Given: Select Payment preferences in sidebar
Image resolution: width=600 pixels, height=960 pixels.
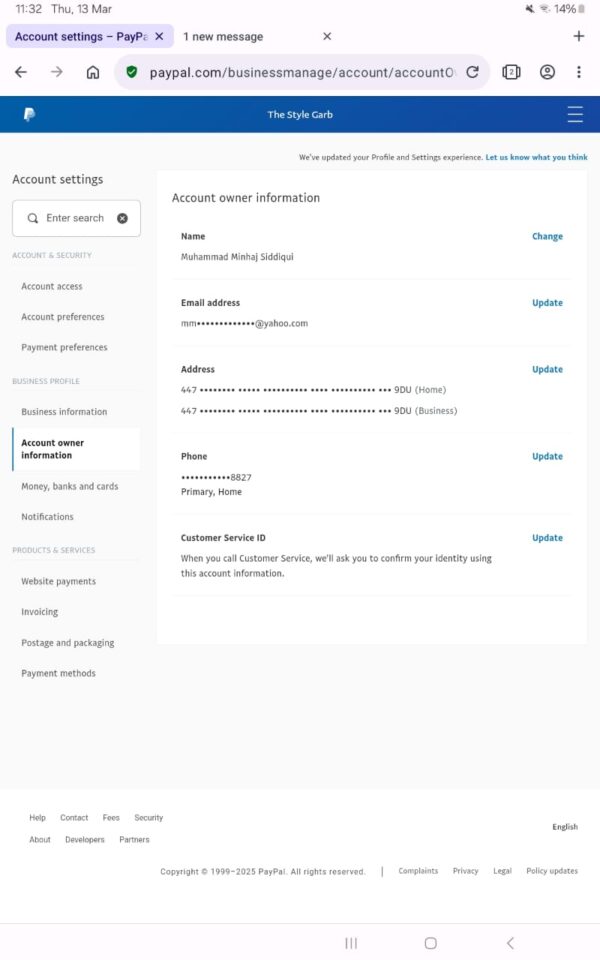Looking at the screenshot, I should pyautogui.click(x=64, y=347).
